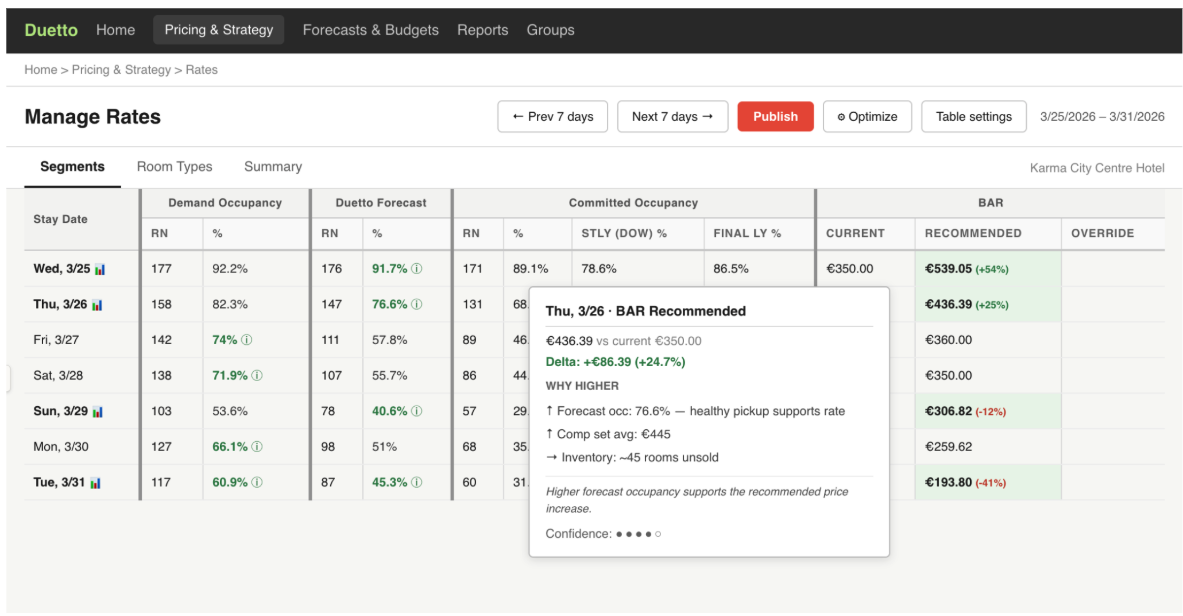The image size is (1183, 616).
Task: Click recommended rate €436.39 in table
Action: tap(948, 304)
